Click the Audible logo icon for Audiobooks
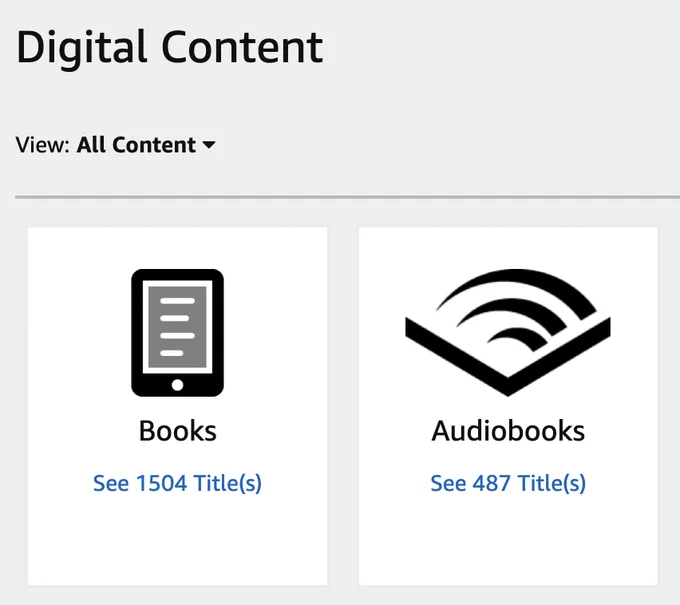This screenshot has width=680, height=605. point(508,332)
